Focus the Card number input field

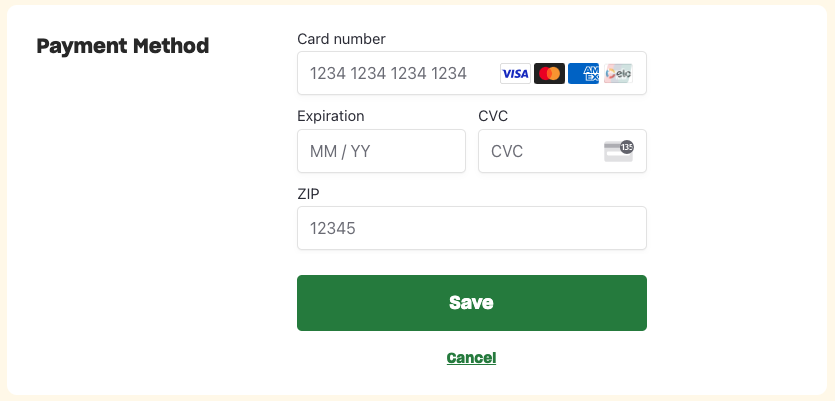coord(400,73)
